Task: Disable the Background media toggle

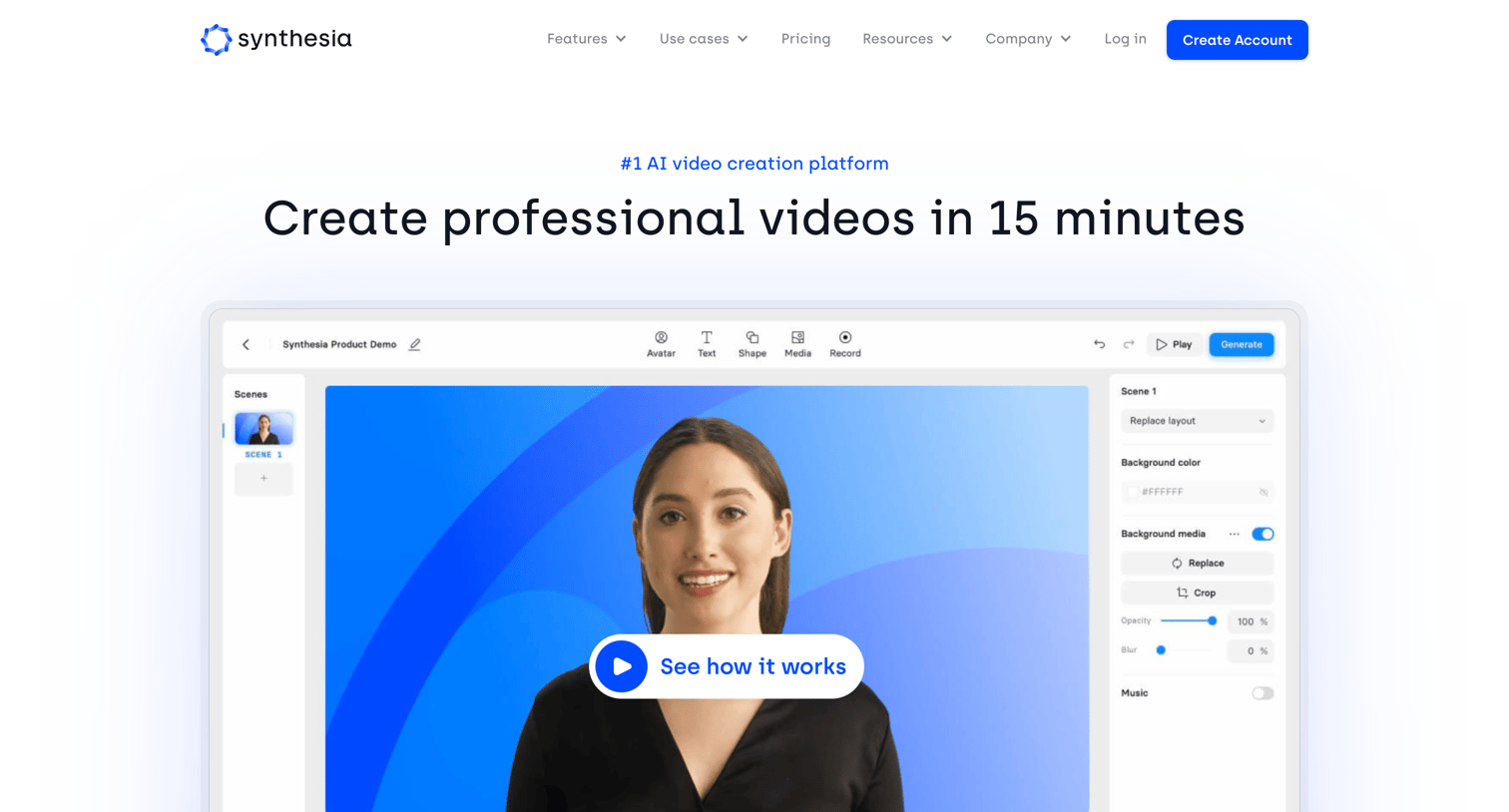Action: (1262, 534)
